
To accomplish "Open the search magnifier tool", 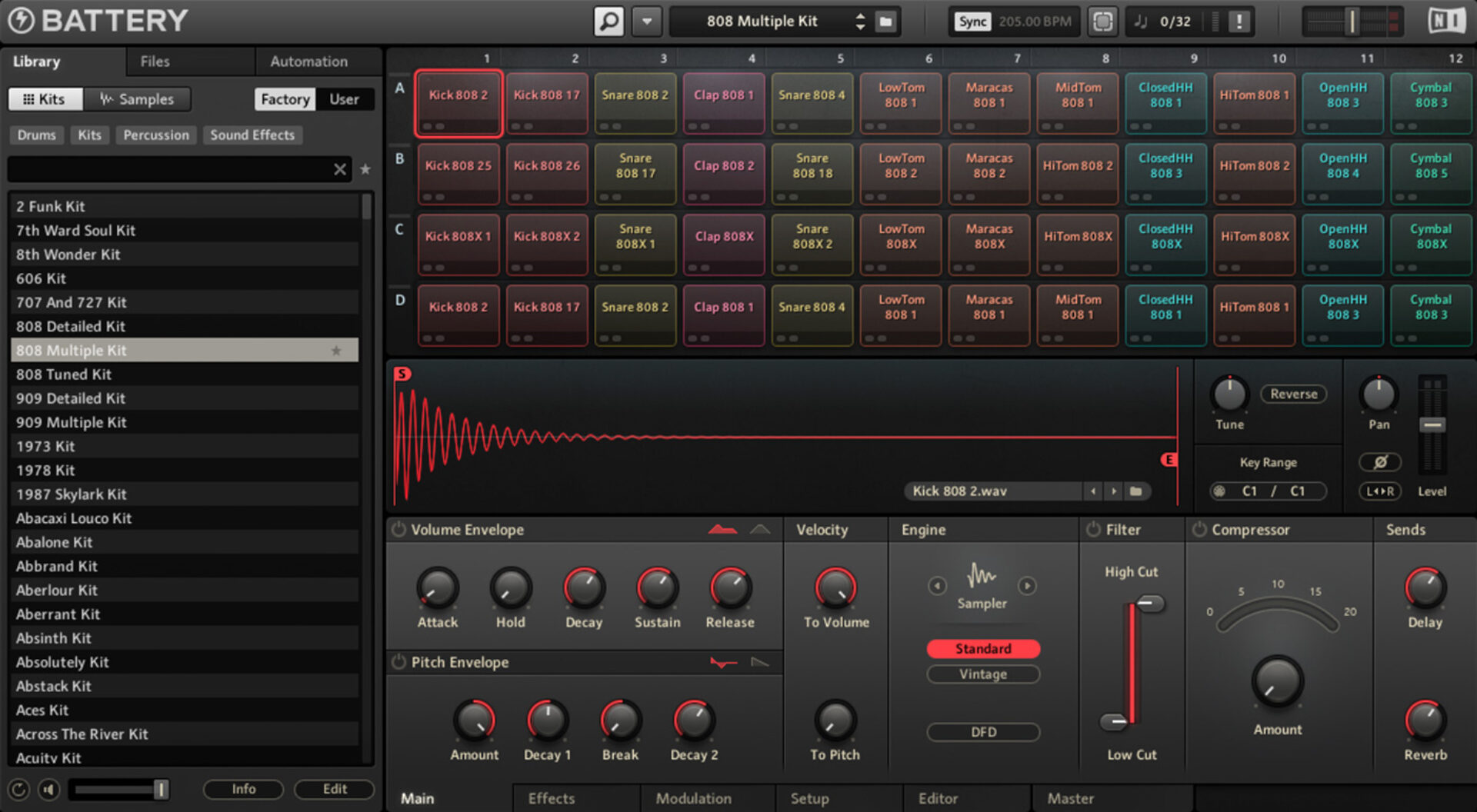I will point(608,21).
